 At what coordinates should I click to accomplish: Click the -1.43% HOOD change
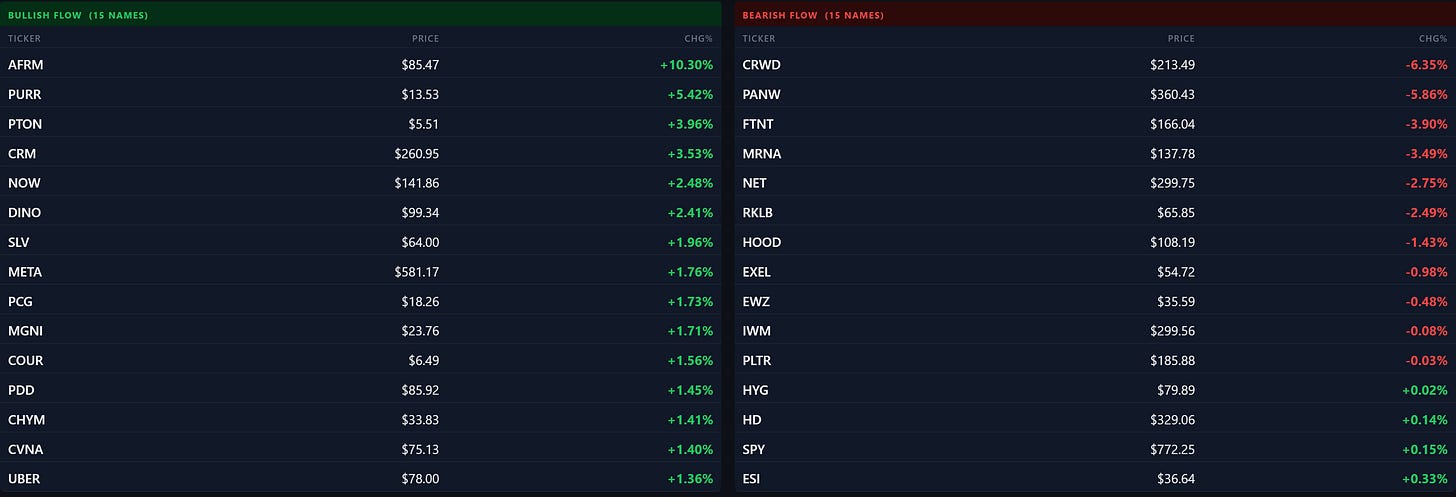[1425, 242]
